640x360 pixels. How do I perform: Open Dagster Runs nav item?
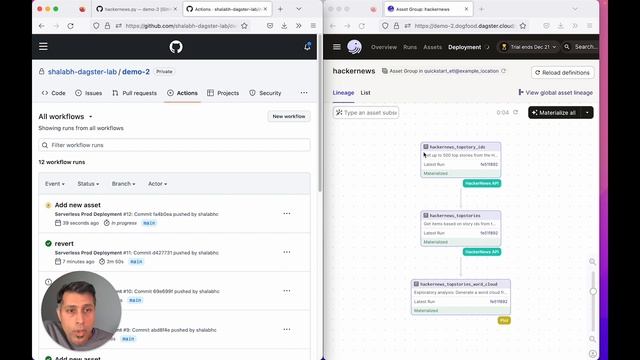[410, 47]
